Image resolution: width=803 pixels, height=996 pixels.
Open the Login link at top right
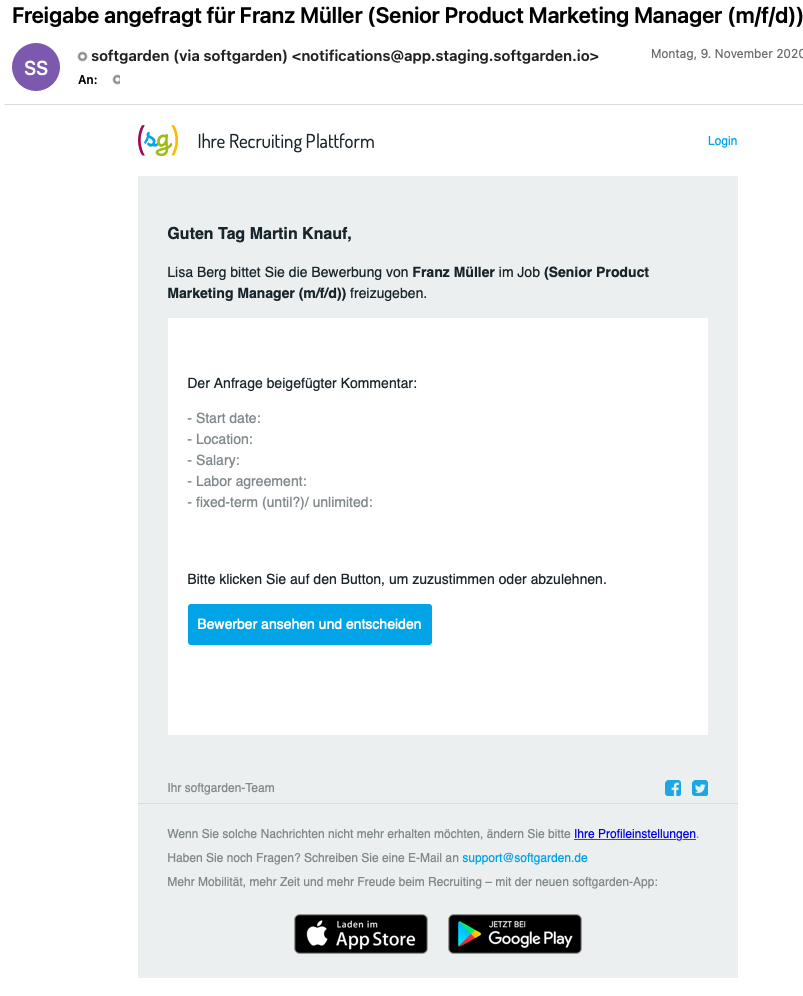(722, 141)
